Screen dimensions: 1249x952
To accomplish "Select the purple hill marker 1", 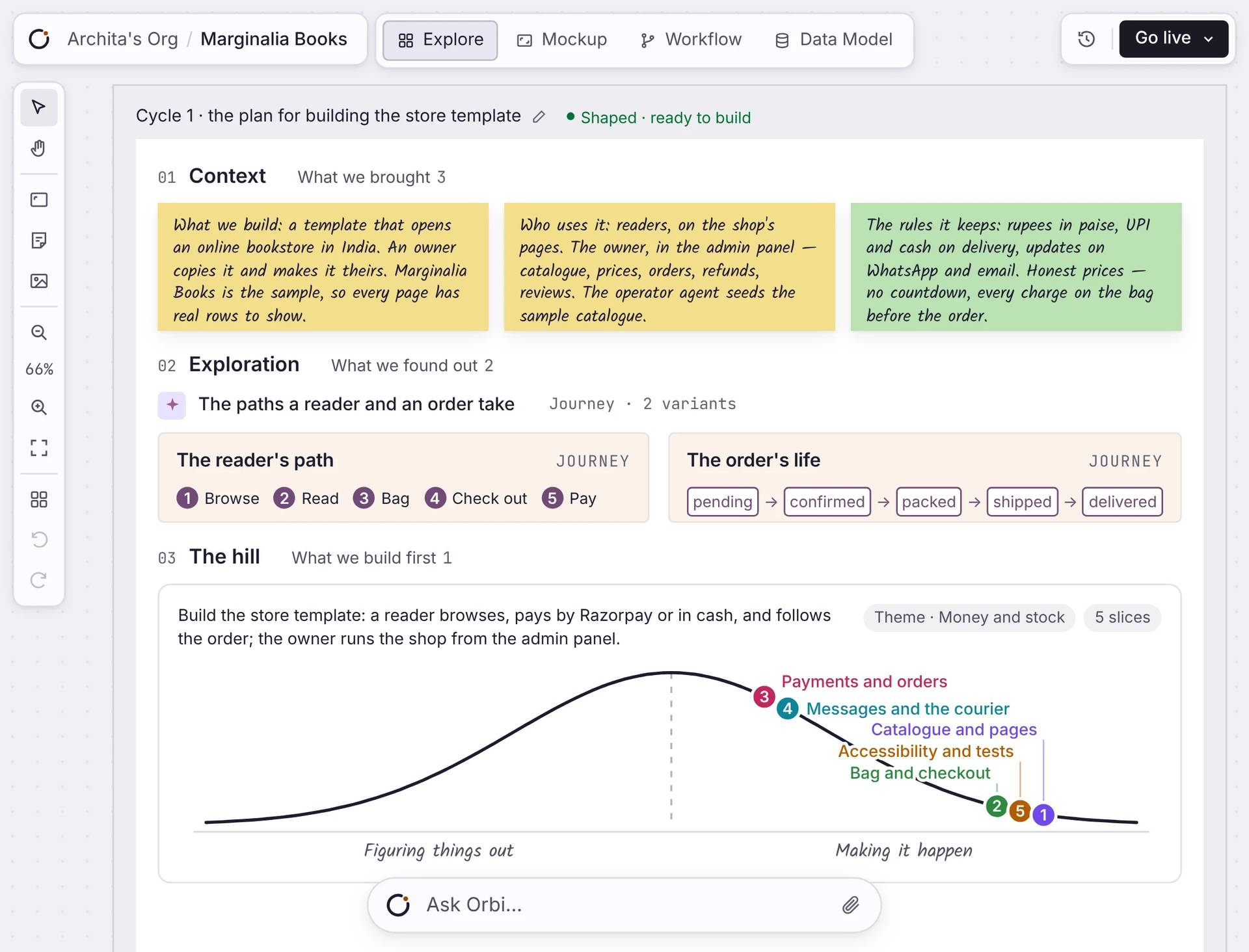I will [x=1043, y=814].
